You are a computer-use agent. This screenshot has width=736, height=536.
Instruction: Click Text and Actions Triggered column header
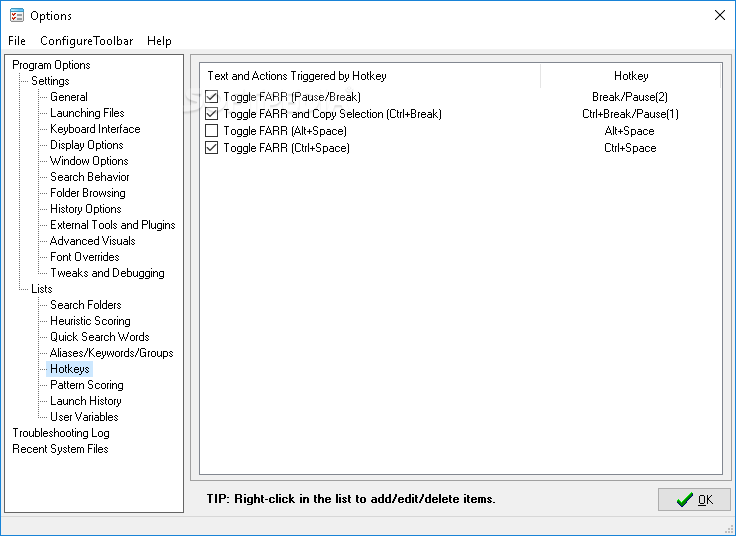tap(371, 76)
